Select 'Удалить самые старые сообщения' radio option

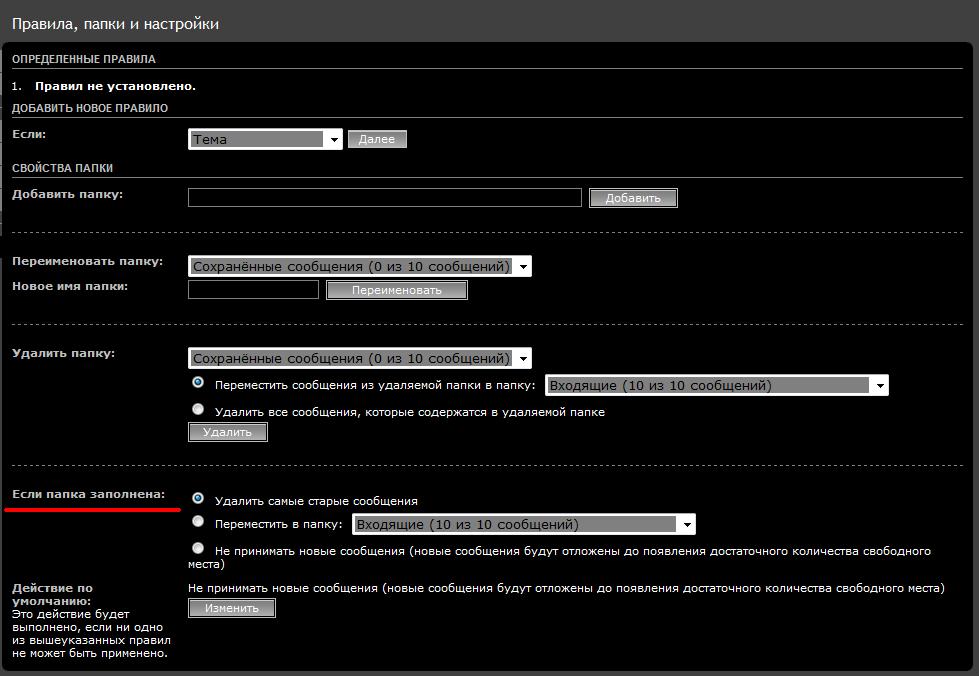[198, 497]
